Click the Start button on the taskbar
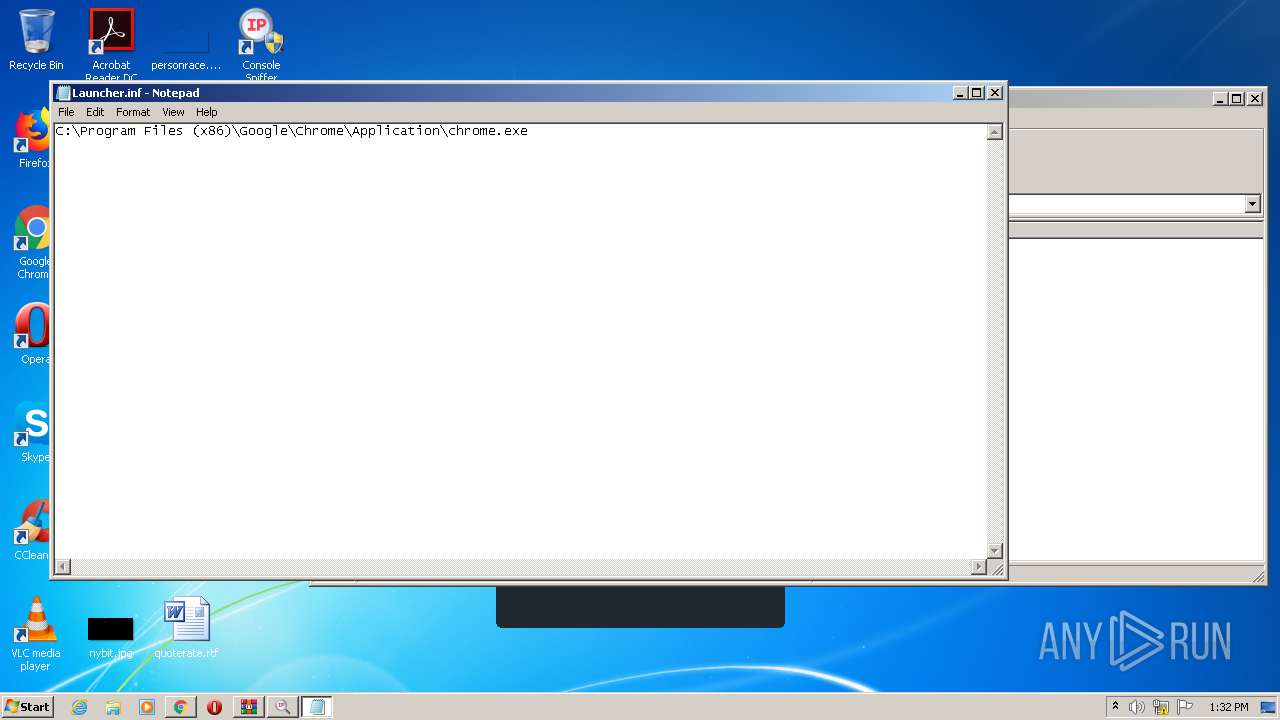Viewport: 1280px width, 720px height. pos(27,707)
